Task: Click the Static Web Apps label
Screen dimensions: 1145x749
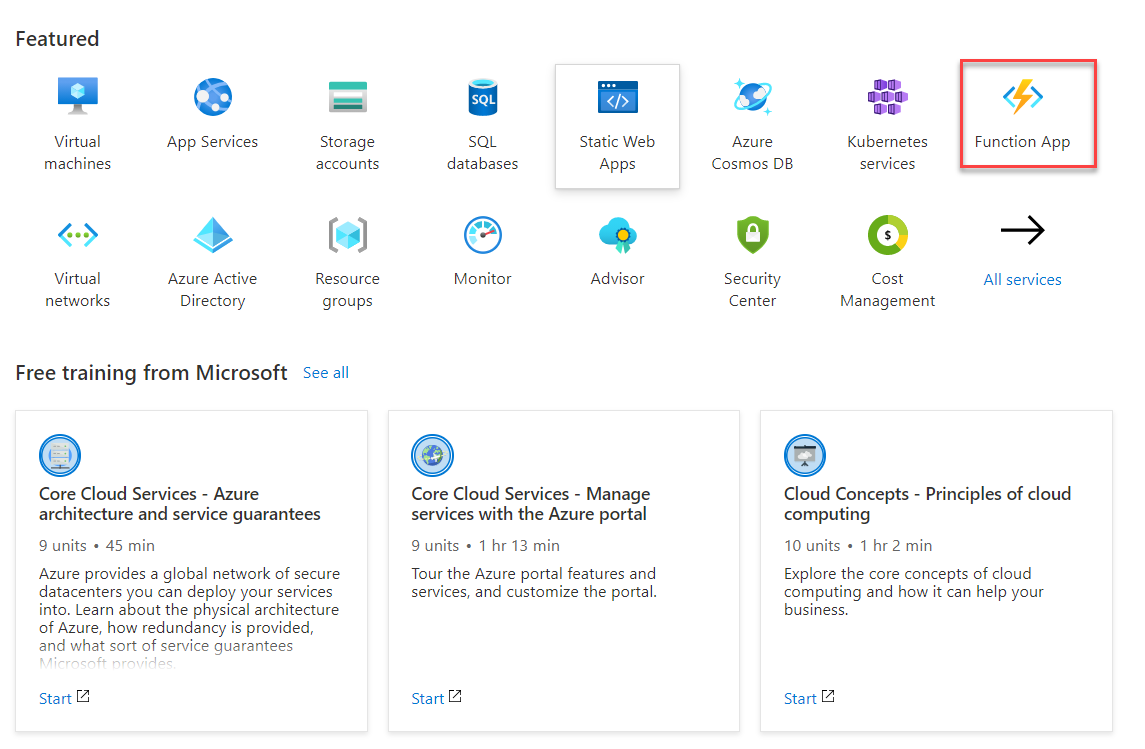Action: (x=618, y=153)
